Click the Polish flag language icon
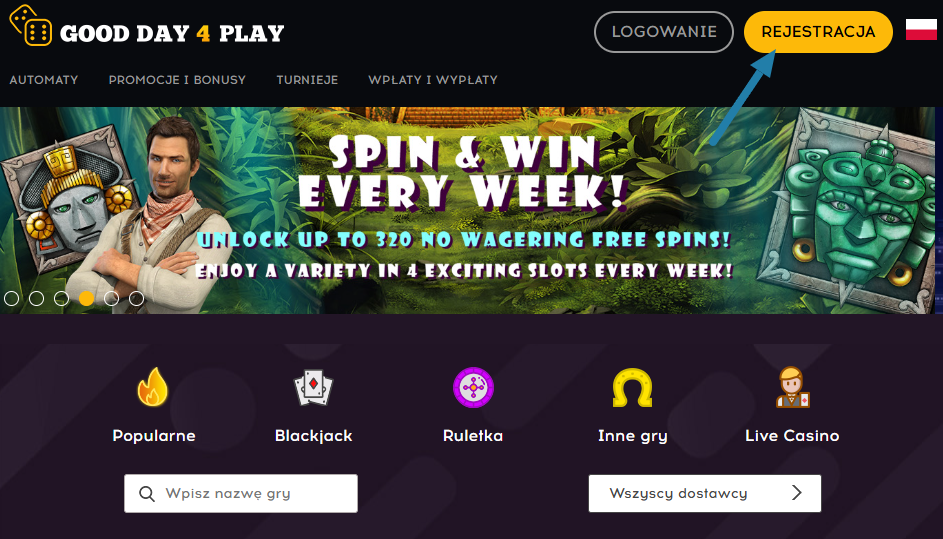 [921, 29]
